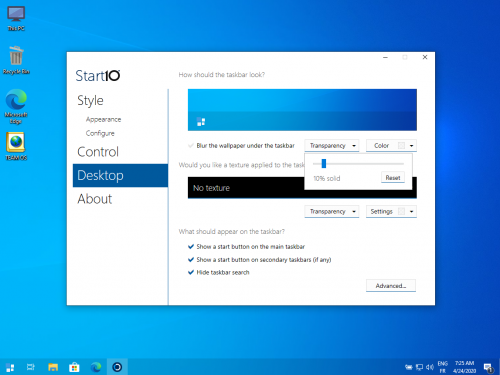Open the TEAM OS desktop shortcut
The height and width of the screenshot is (375, 500).
16,146
